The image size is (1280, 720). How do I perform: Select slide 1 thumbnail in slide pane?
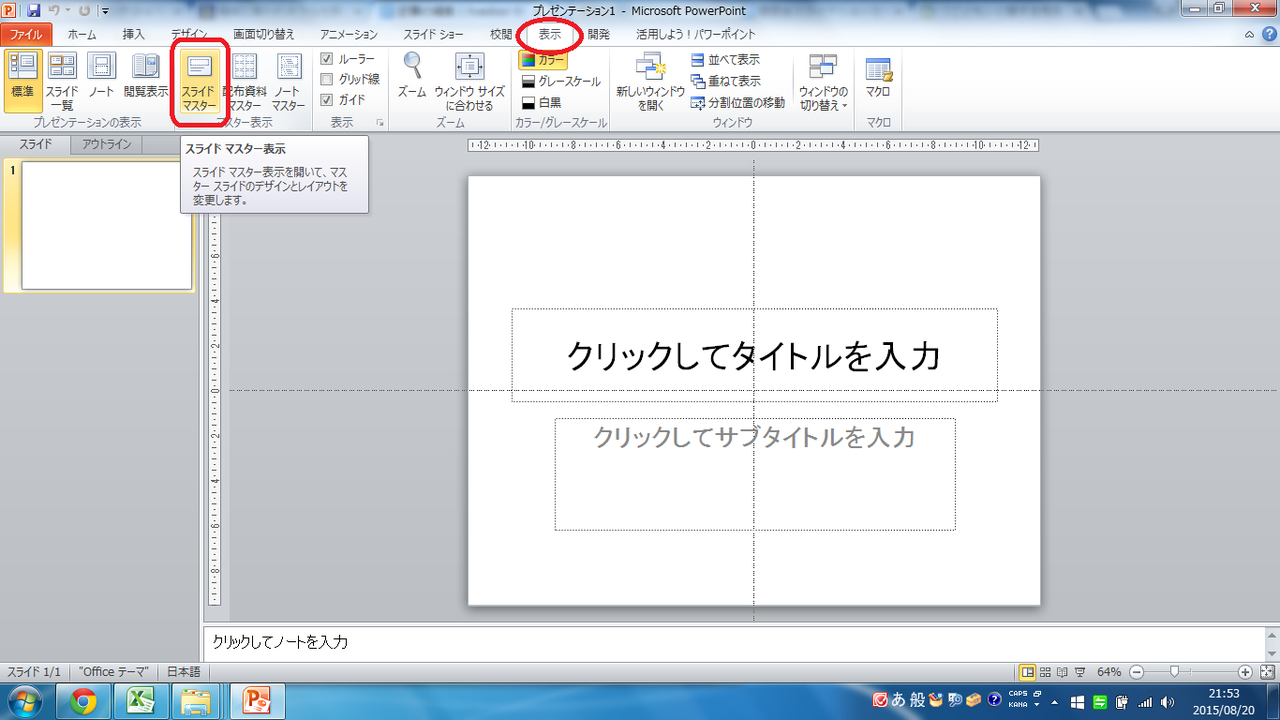tap(107, 225)
